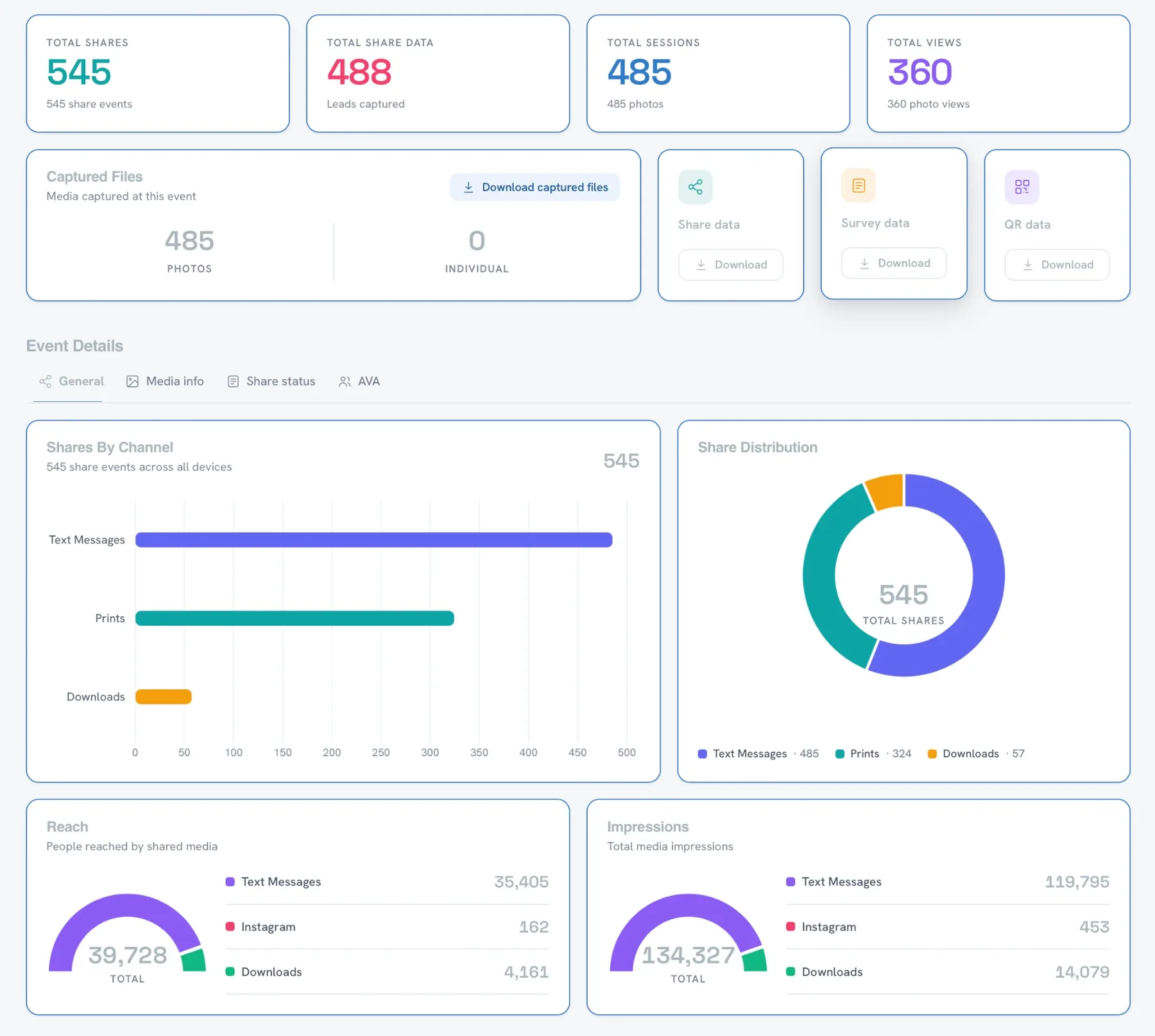The height and width of the screenshot is (1036, 1155).
Task: Click the AVA people icon
Action: click(345, 381)
